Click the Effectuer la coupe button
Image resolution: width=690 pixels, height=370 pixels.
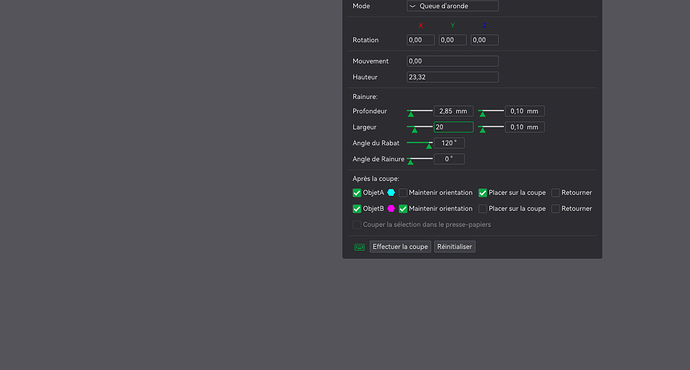[x=400, y=247]
